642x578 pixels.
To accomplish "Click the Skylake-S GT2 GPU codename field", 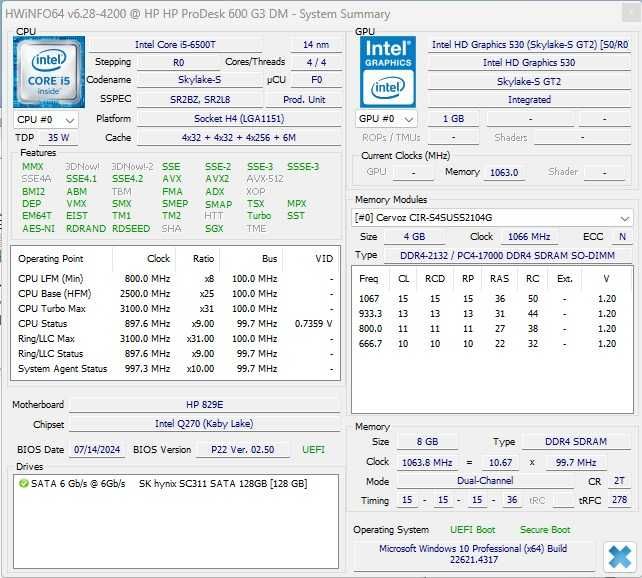I will point(529,81).
